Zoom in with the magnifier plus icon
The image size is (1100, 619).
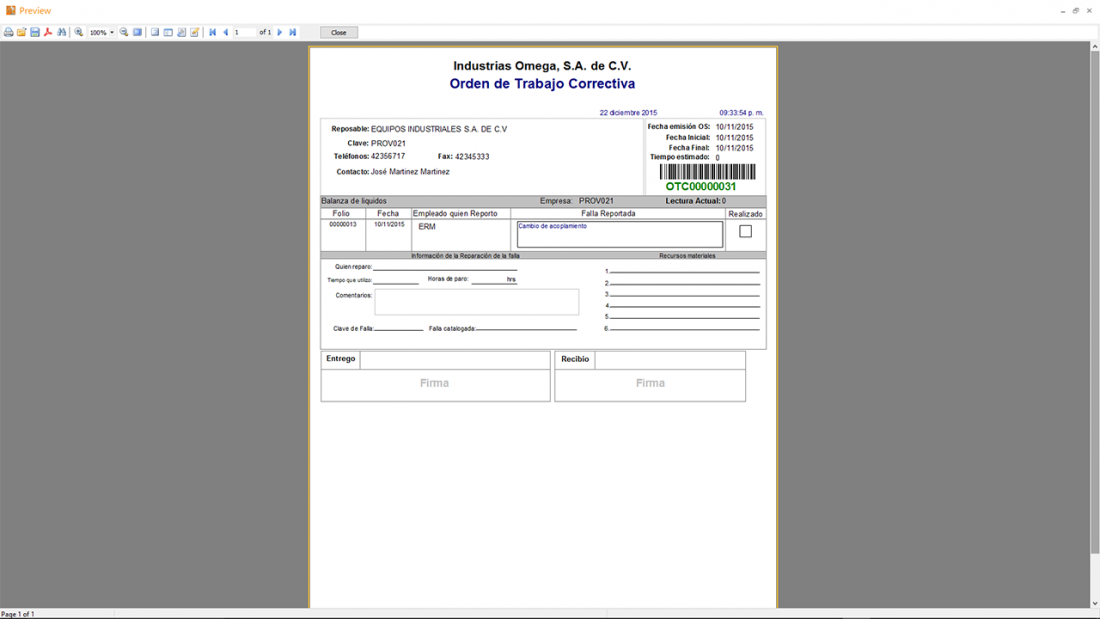click(x=79, y=33)
